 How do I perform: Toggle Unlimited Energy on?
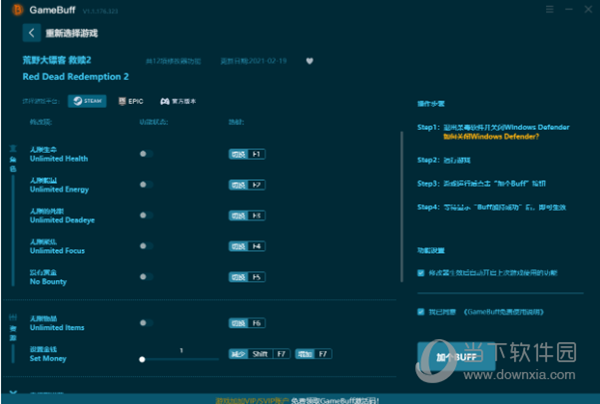click(x=146, y=184)
